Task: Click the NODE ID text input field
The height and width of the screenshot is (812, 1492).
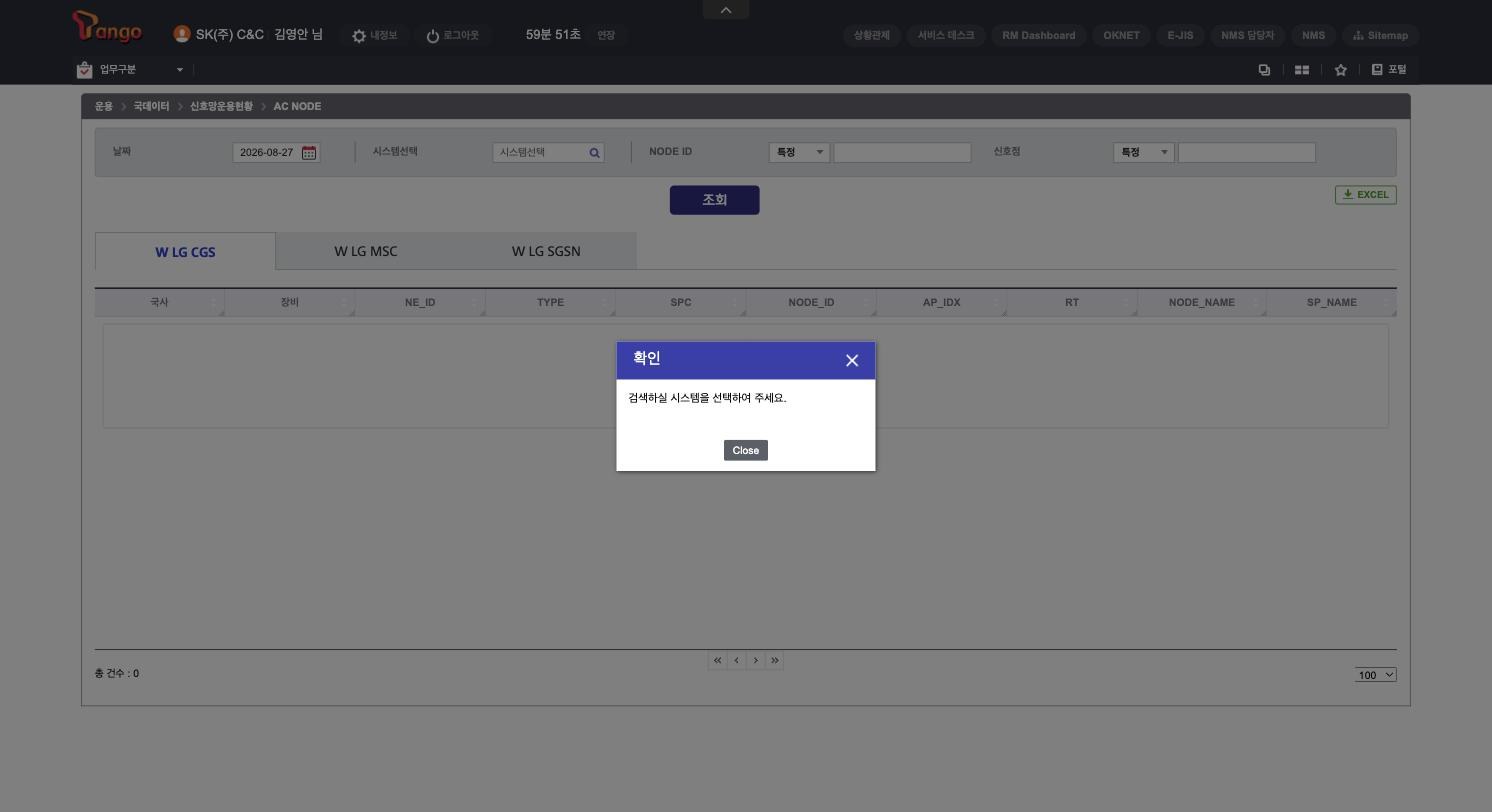Action: [902, 152]
